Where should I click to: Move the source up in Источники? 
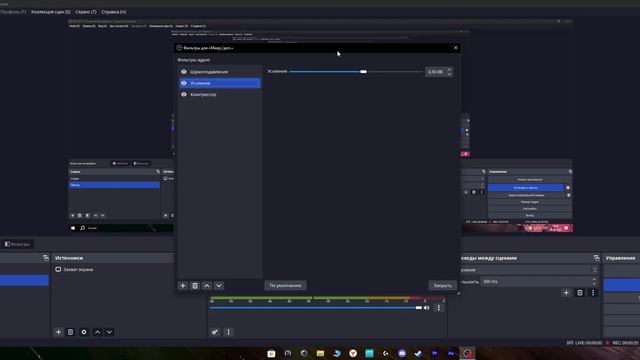pos(98,332)
